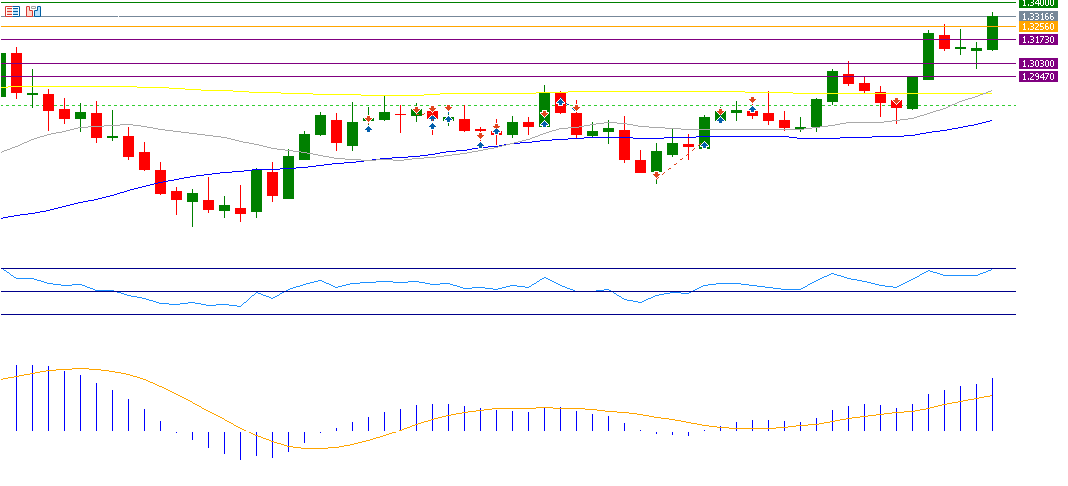This screenshot has height=486, width=1068.
Task: Select the rightmost green candlestick
Action: pyautogui.click(x=992, y=32)
